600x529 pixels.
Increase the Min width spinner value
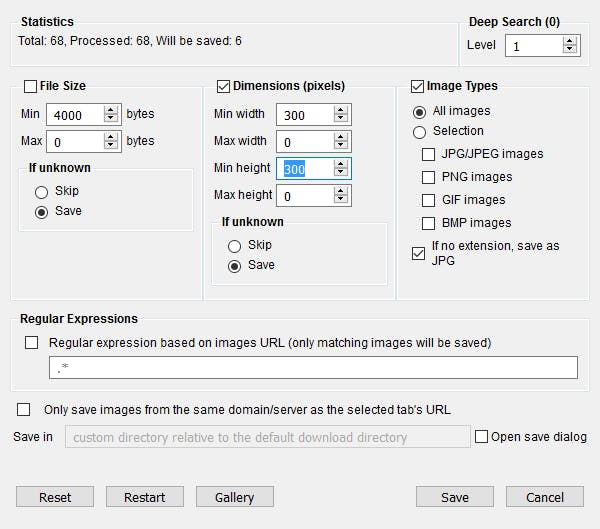point(342,110)
